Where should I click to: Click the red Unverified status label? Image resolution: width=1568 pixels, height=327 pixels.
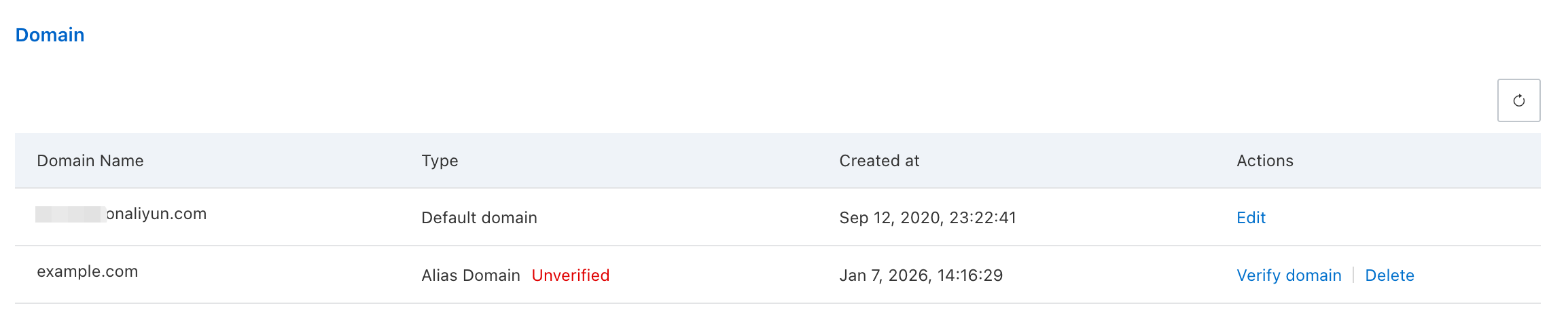[570, 275]
